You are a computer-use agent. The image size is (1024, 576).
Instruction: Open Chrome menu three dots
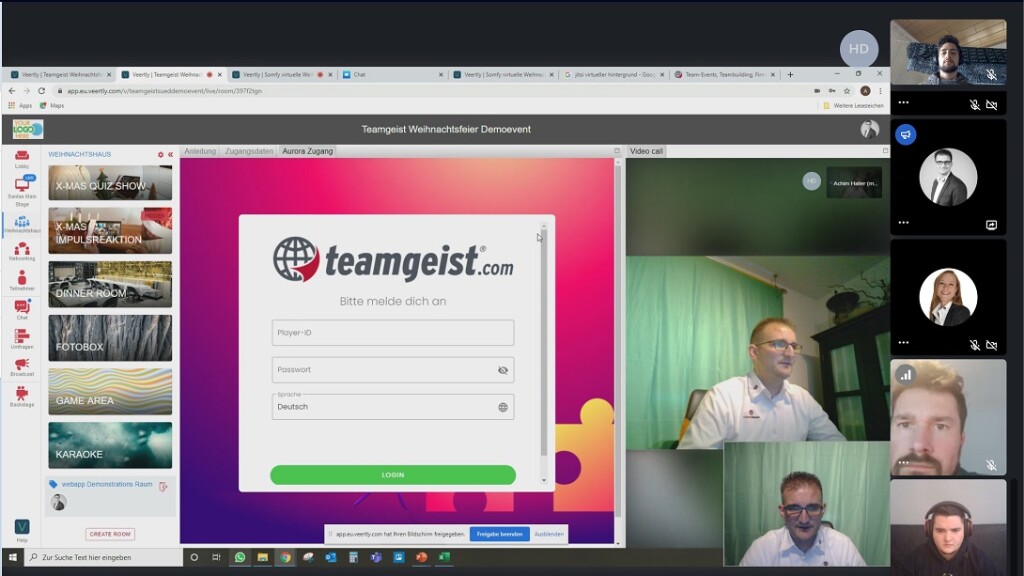coord(880,91)
